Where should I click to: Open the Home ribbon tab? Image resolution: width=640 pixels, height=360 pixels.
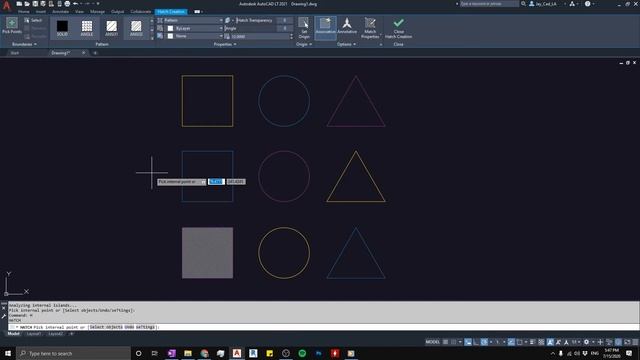point(24,11)
